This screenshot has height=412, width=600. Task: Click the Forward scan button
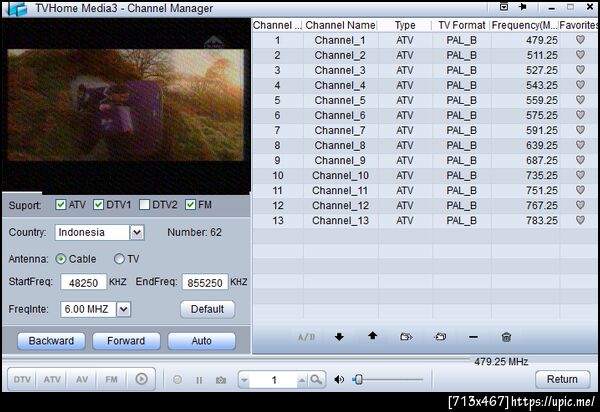[x=126, y=341]
